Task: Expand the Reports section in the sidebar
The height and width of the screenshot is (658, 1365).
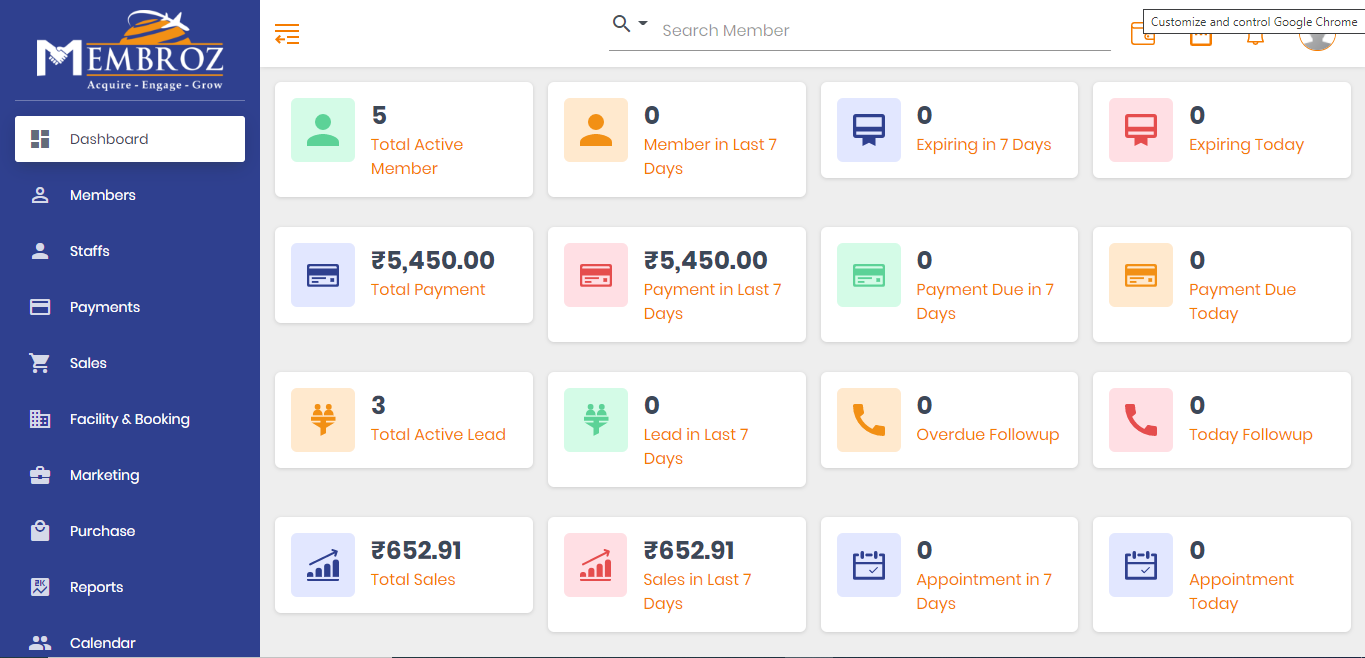Action: coord(97,587)
